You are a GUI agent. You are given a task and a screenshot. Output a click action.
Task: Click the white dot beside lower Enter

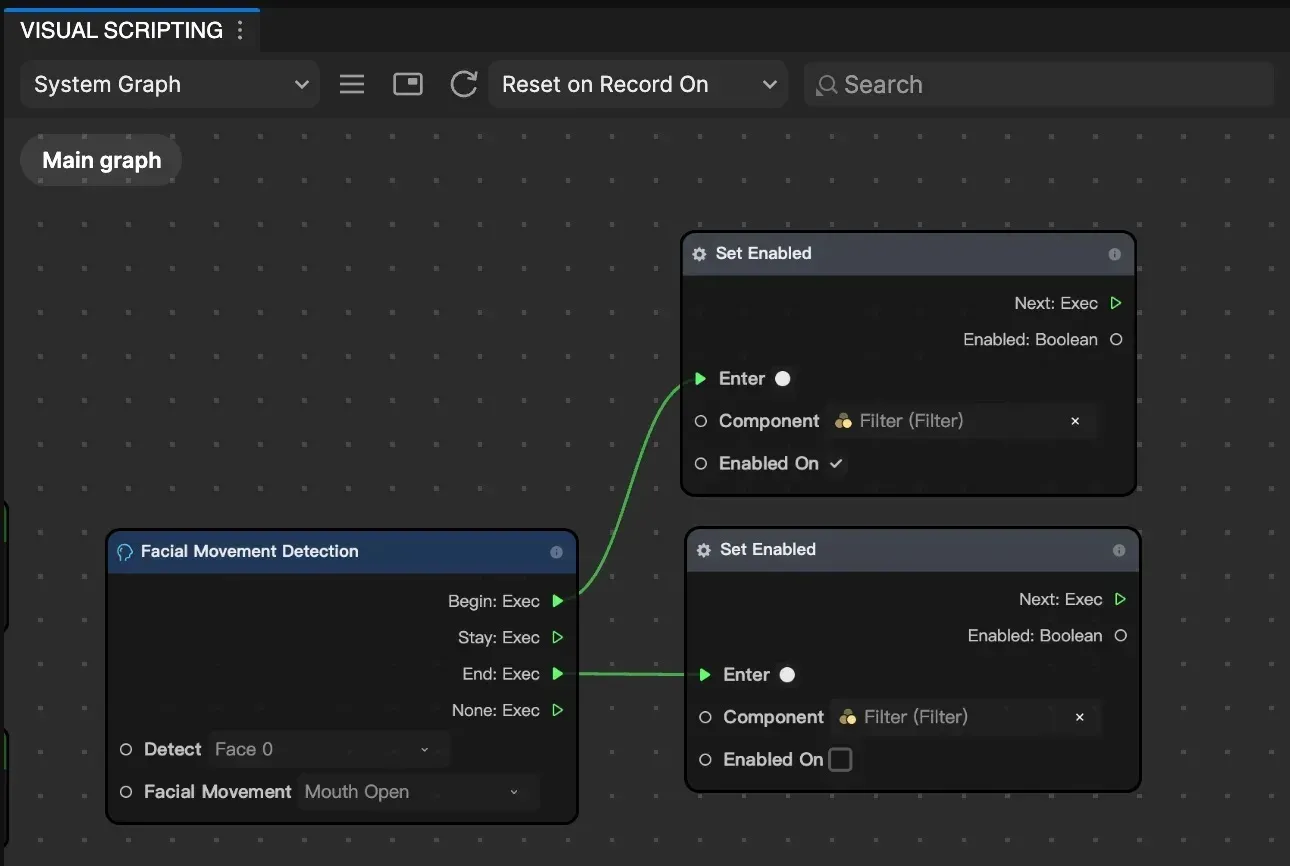click(787, 674)
